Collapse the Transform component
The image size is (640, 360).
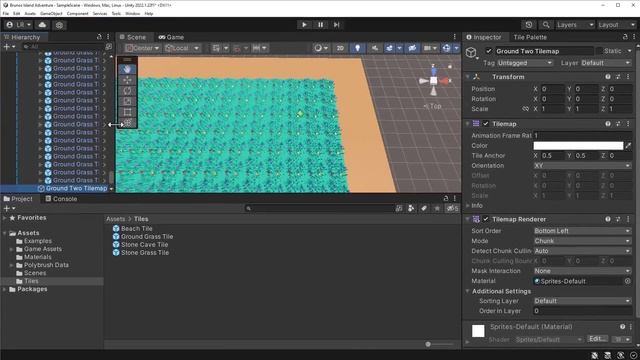coord(468,77)
